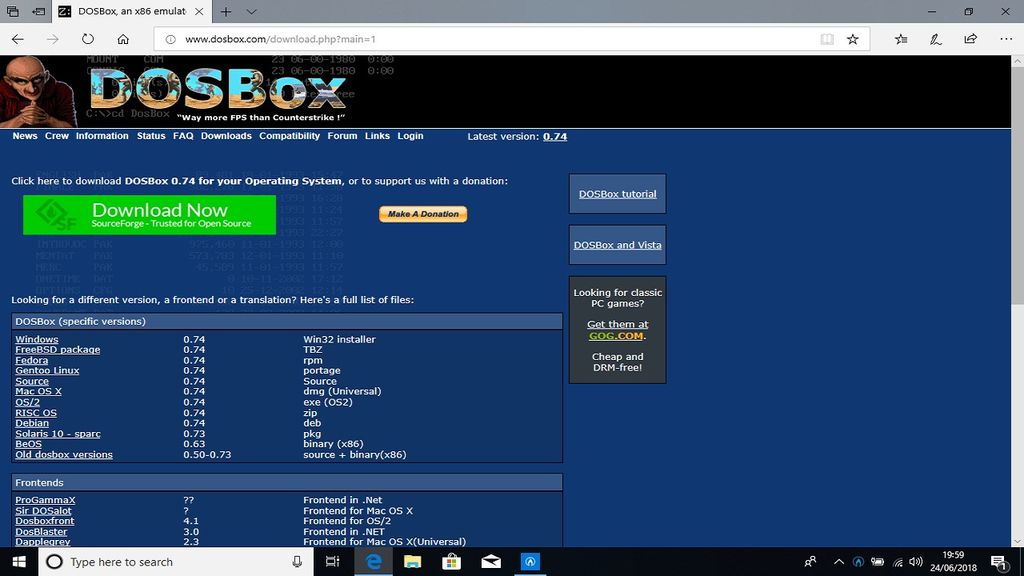Go to the Compatibility section in the navigation

click(x=289, y=136)
